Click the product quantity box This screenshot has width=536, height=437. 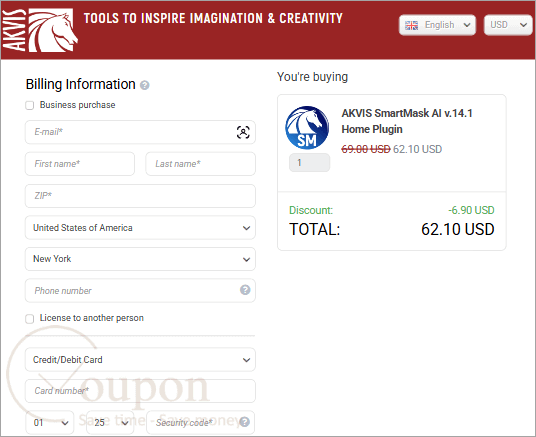309,162
